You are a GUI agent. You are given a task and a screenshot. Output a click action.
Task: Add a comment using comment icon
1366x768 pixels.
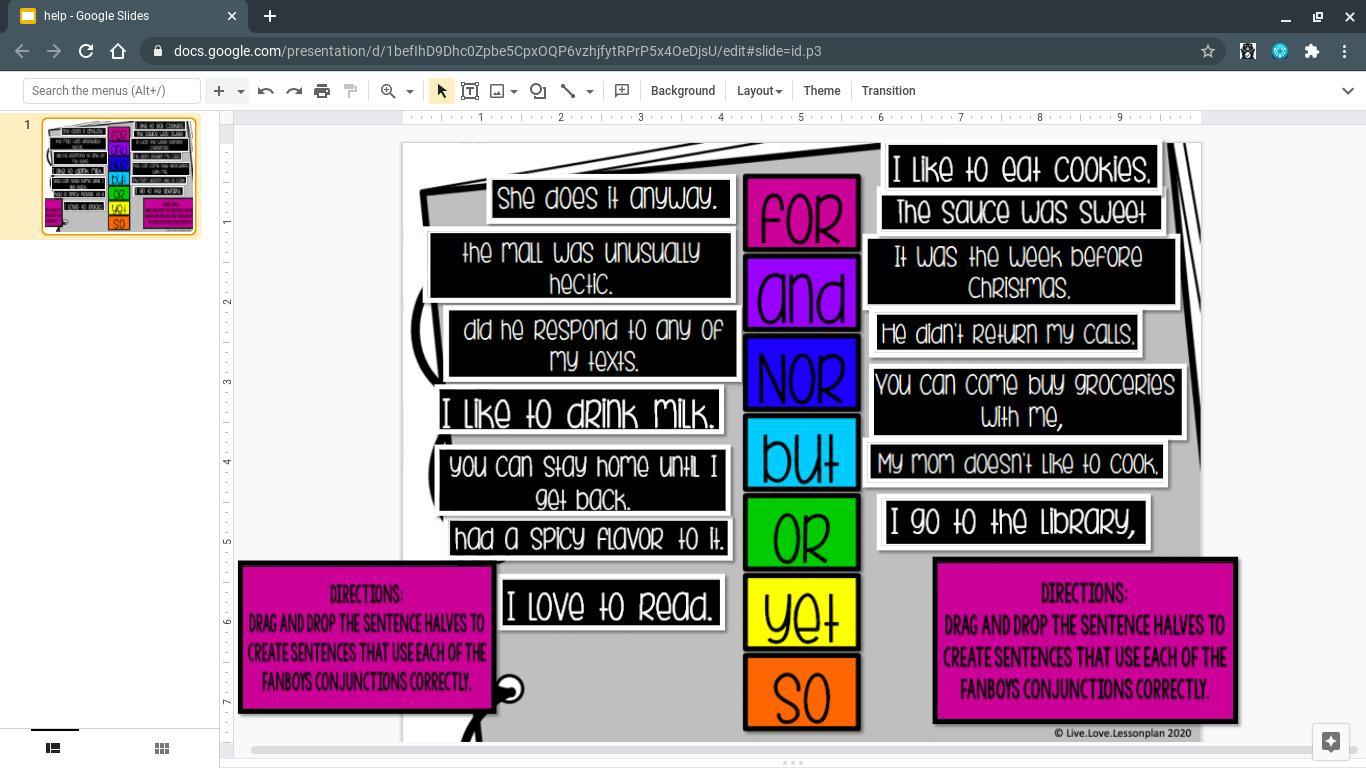click(622, 91)
